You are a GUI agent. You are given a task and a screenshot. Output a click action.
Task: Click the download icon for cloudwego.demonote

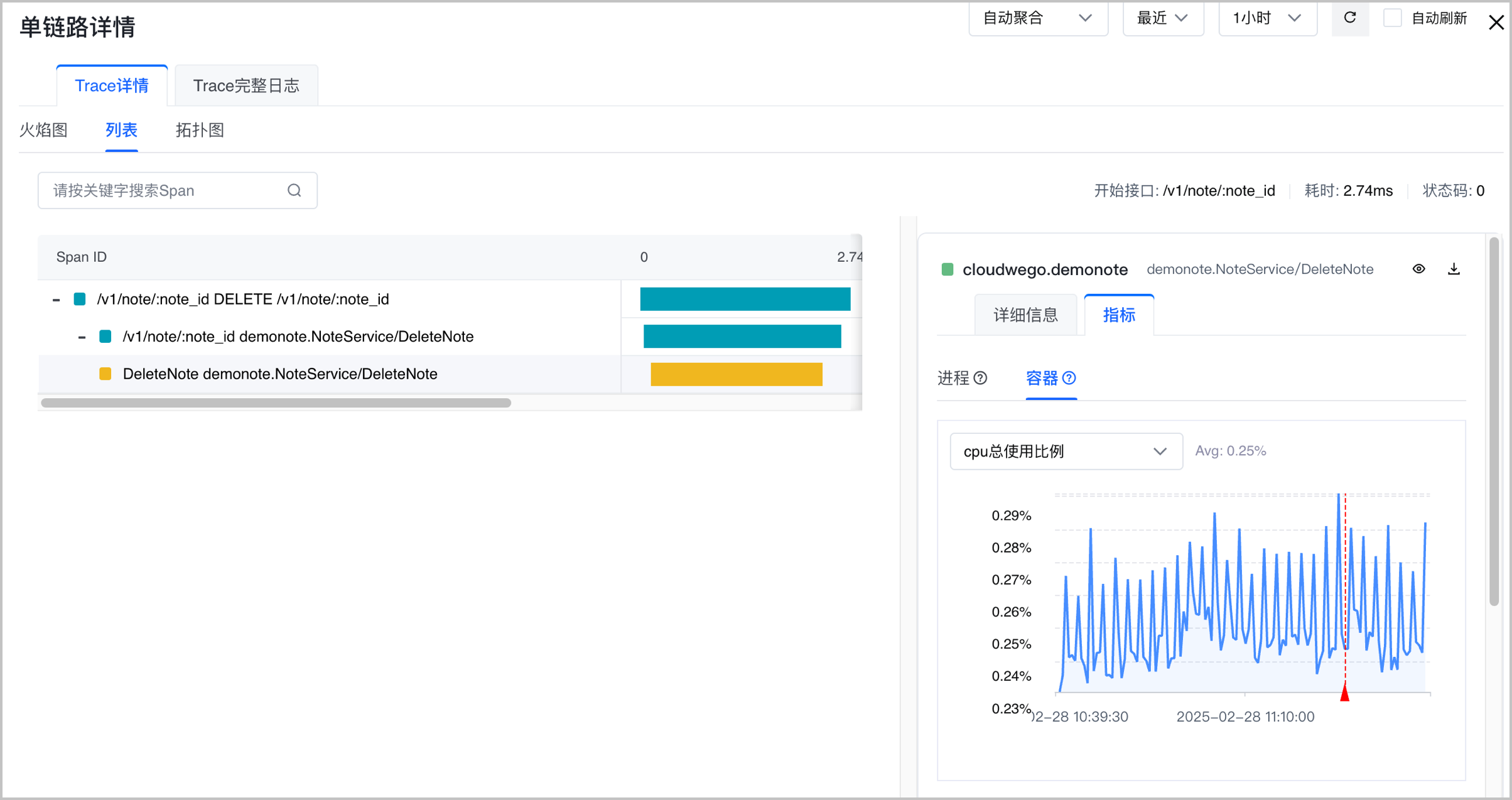point(1454,269)
